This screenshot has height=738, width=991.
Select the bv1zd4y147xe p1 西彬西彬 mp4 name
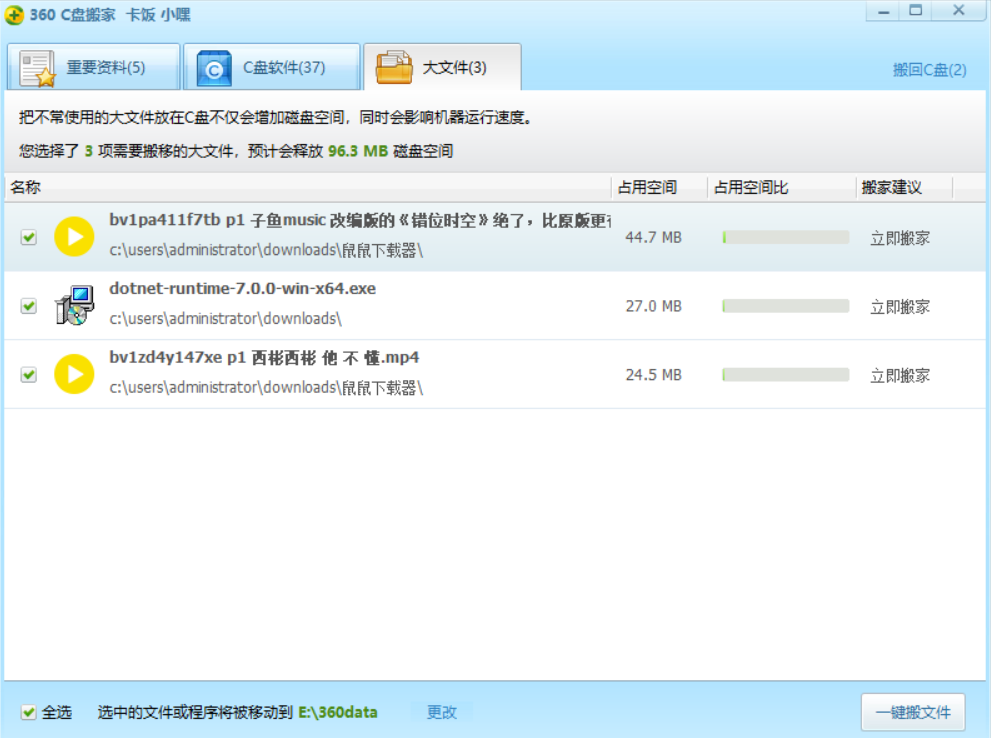264,358
